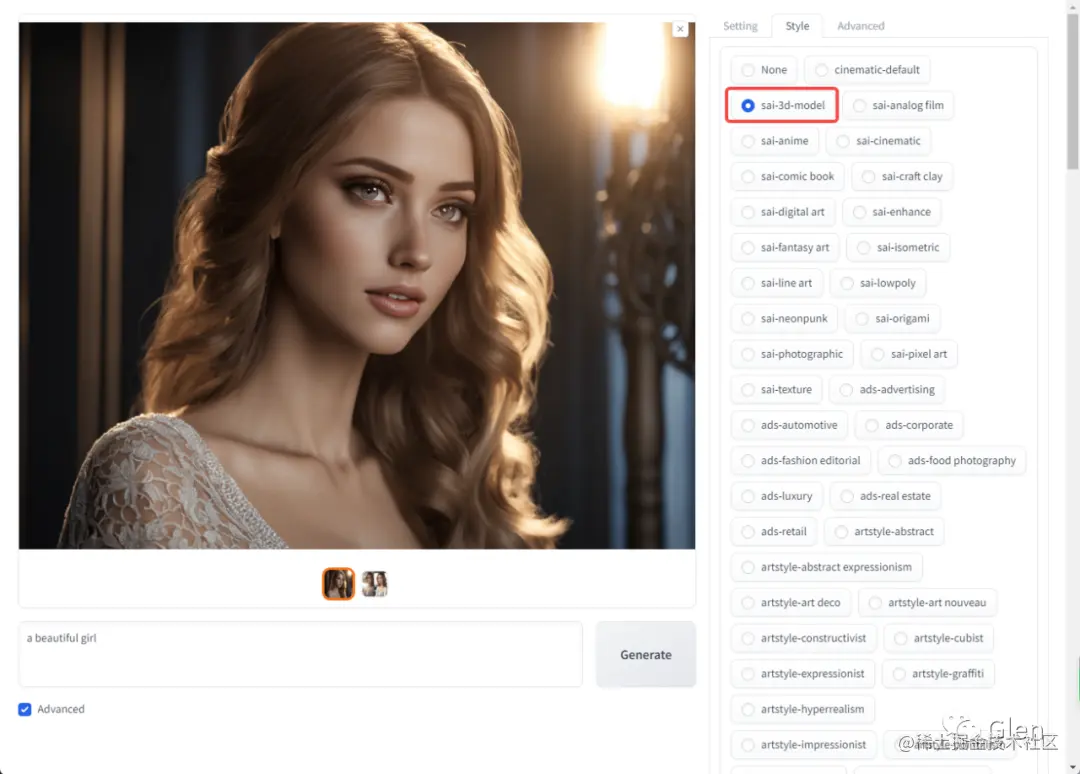
Task: Pick sai-lowpoly style
Action: tap(878, 283)
